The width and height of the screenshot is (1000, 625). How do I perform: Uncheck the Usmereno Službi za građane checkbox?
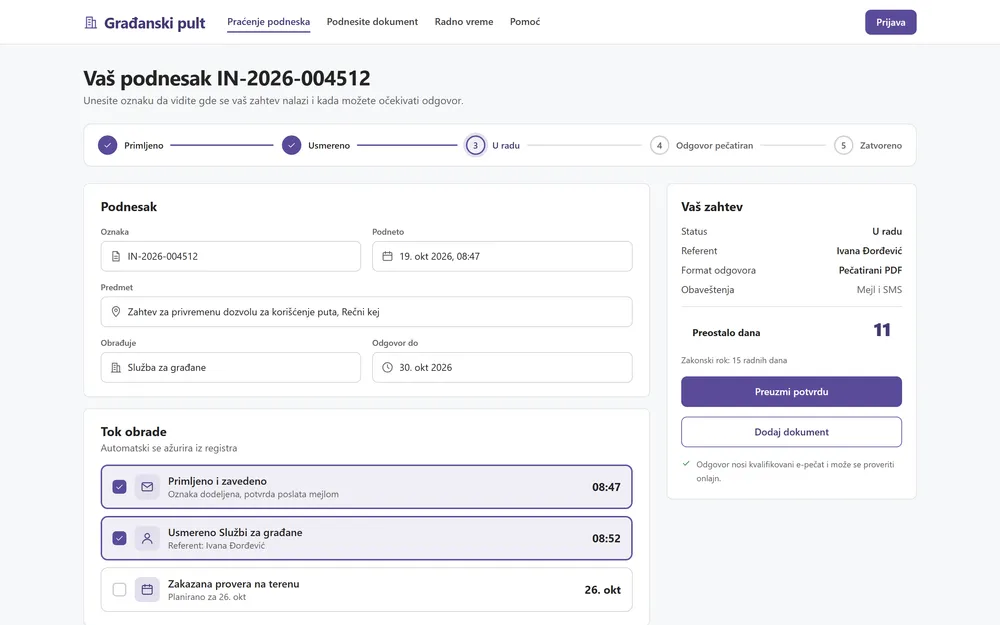point(119,538)
